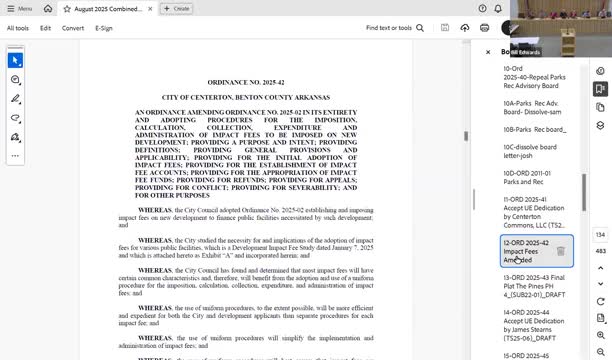612x360 pixels.
Task: Zoom out with the minus magnifier
Action: [x=600, y=352]
